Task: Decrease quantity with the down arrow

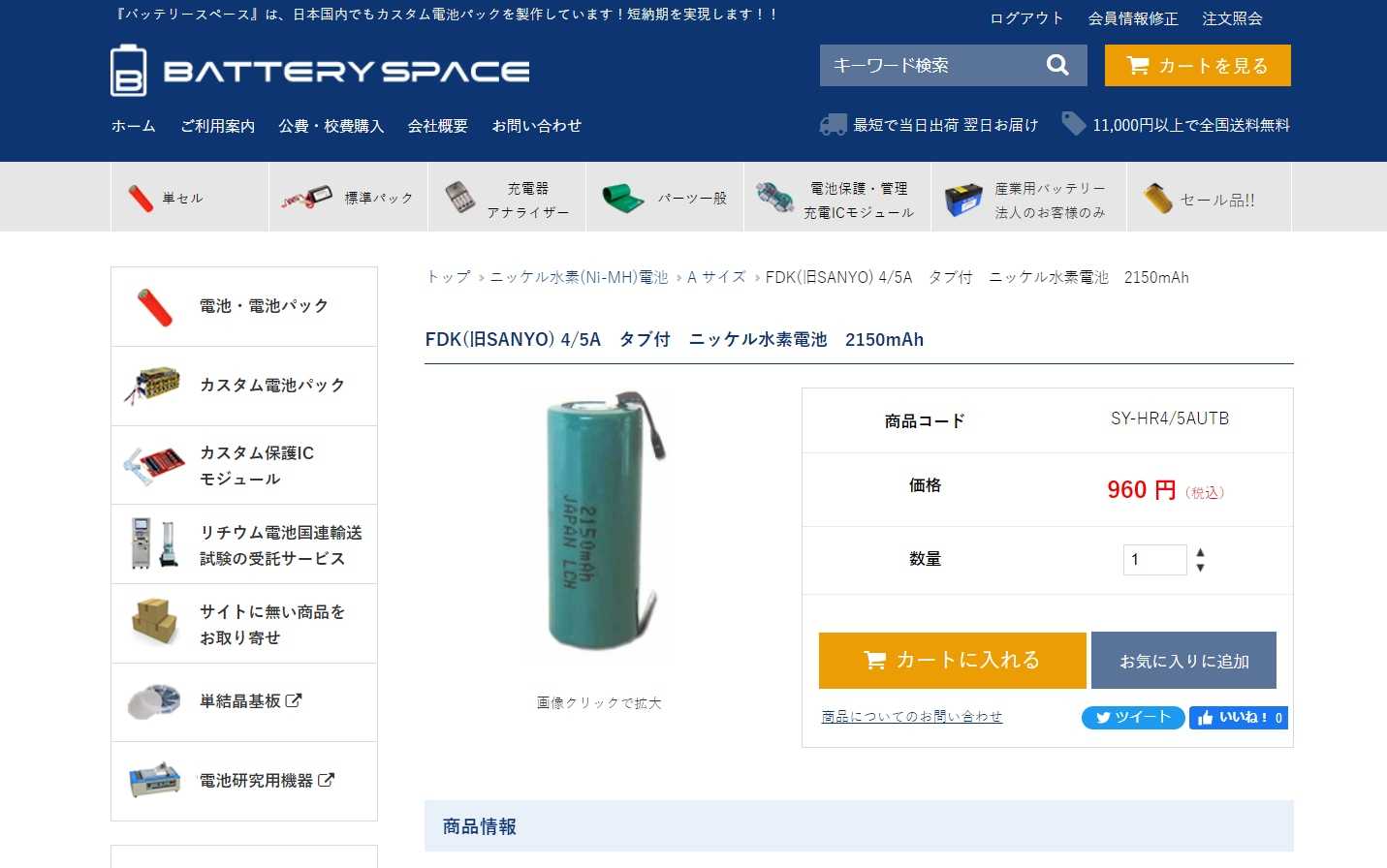Action: pos(1200,568)
